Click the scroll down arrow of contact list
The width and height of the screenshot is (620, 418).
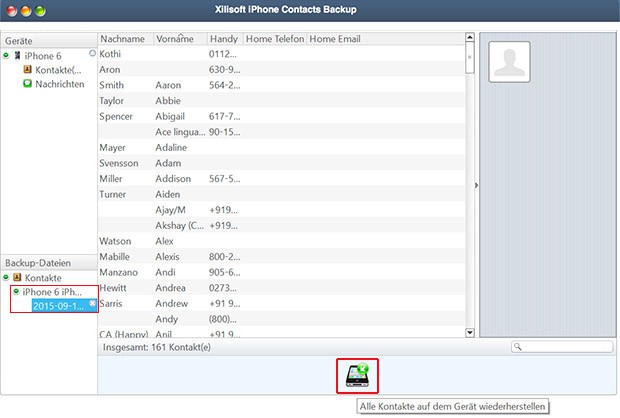coord(470,333)
